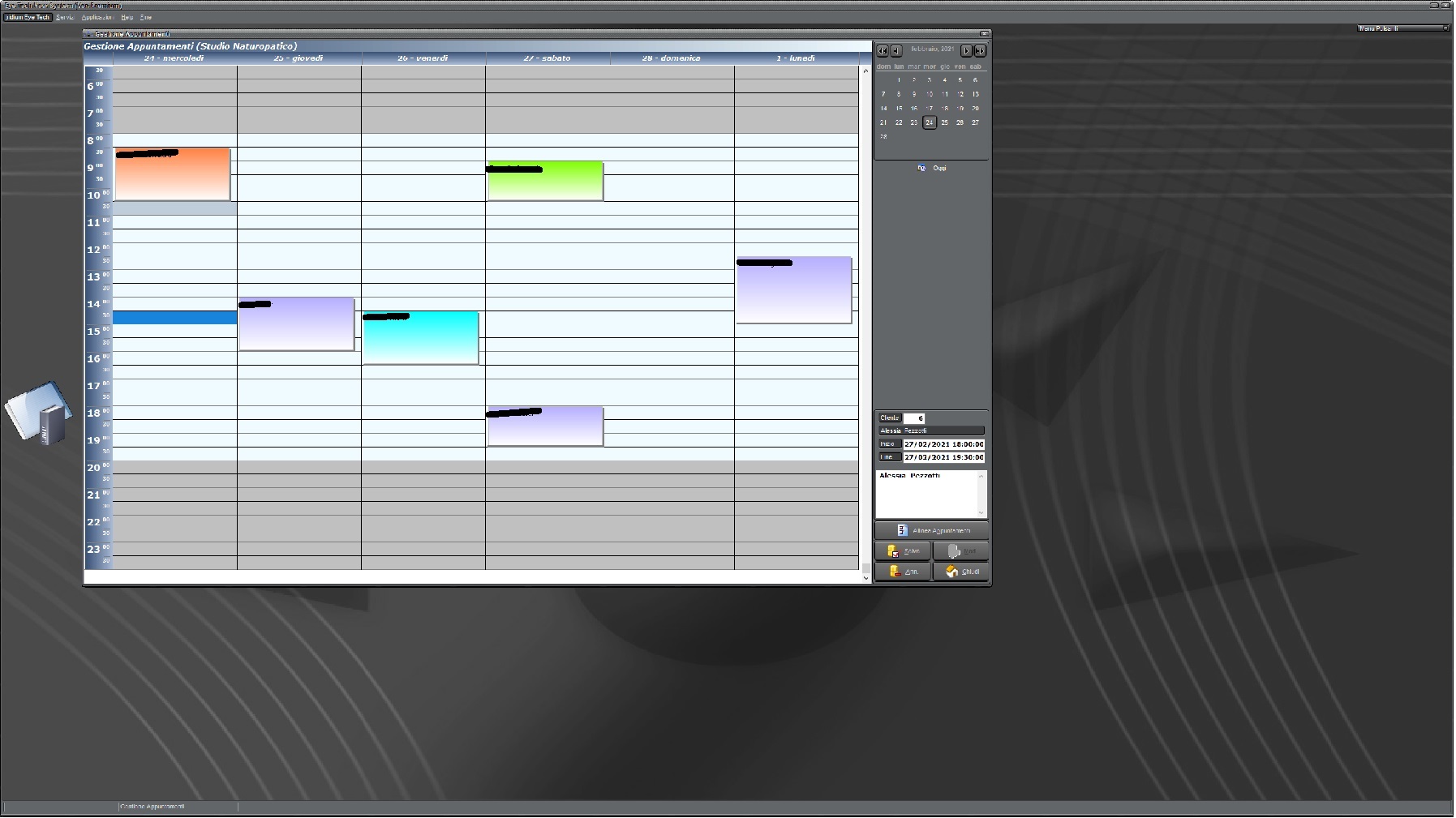
Task: Click the '28 - domenica' column header
Action: point(672,58)
